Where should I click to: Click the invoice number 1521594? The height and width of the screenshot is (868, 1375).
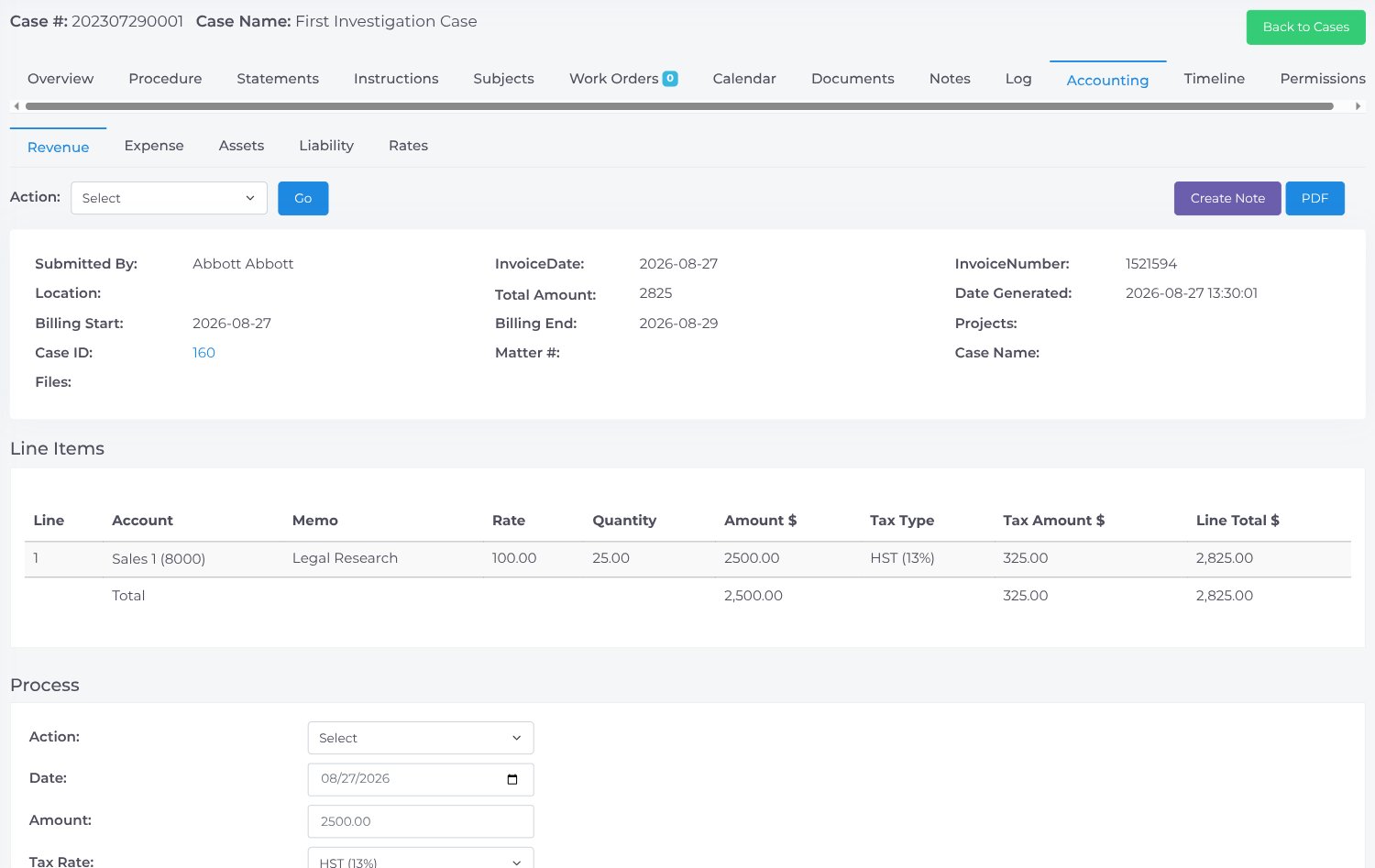tap(1151, 264)
